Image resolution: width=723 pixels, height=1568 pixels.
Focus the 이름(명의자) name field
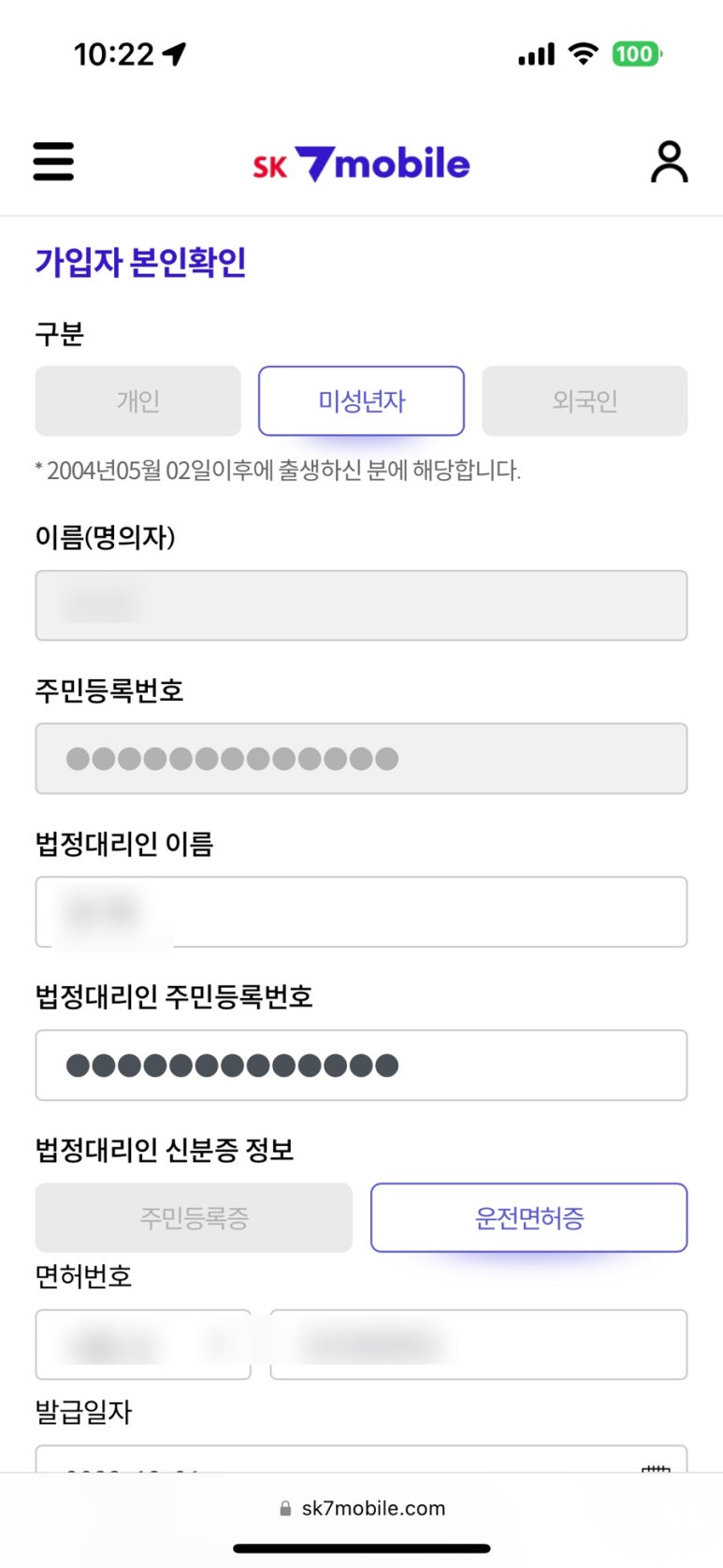coord(361,605)
